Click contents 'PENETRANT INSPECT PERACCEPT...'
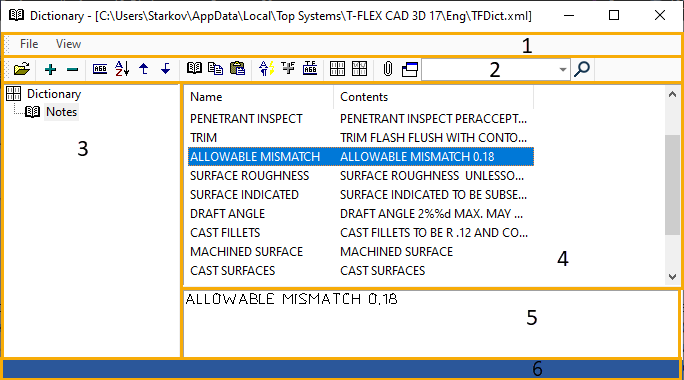The width and height of the screenshot is (684, 380). [x=434, y=119]
